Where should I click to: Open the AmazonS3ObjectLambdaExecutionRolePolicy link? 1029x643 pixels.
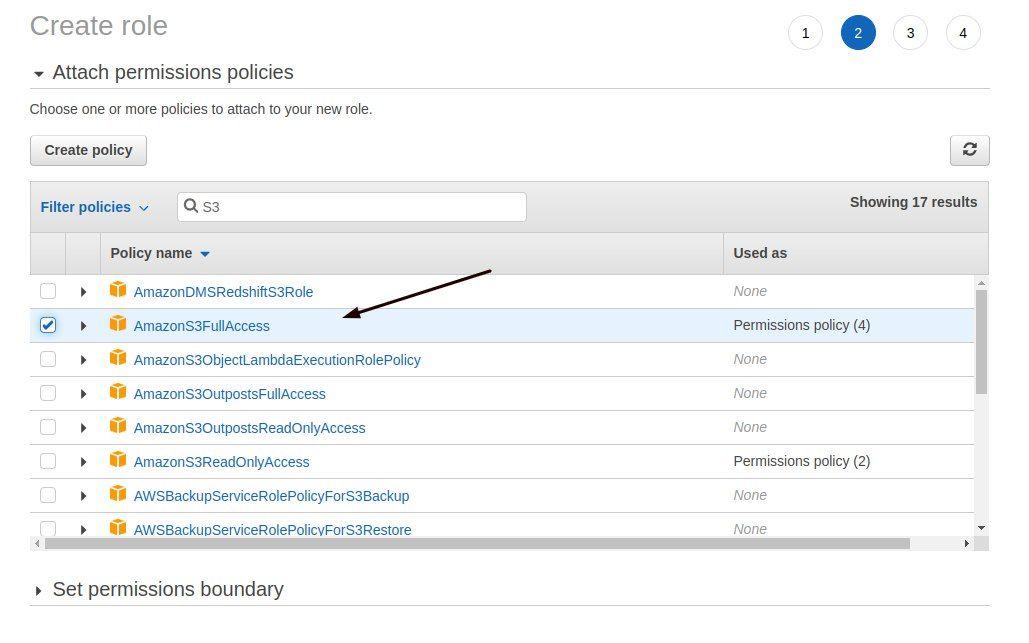277,360
